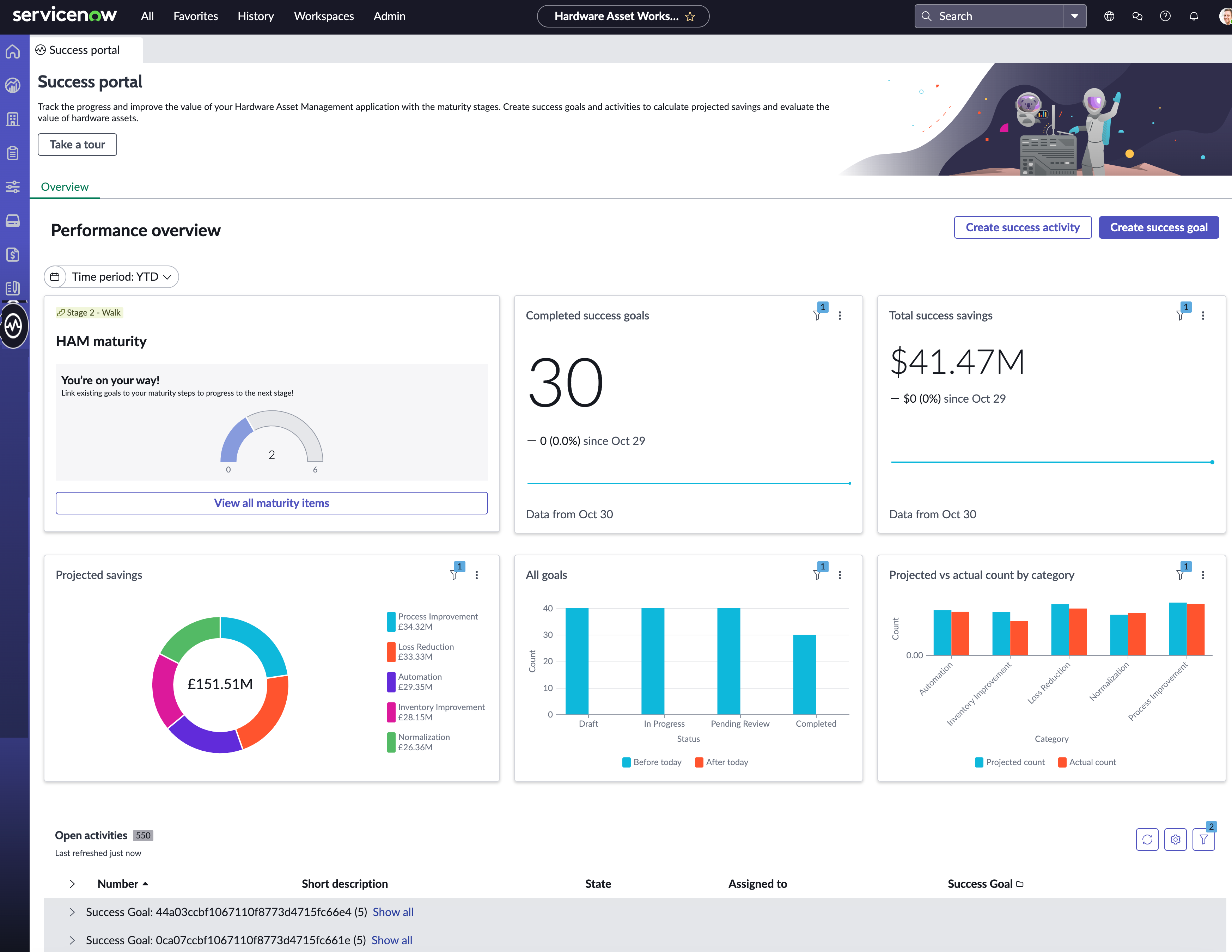Click Create success activity button
The width and height of the screenshot is (1232, 952).
pos(1023,227)
